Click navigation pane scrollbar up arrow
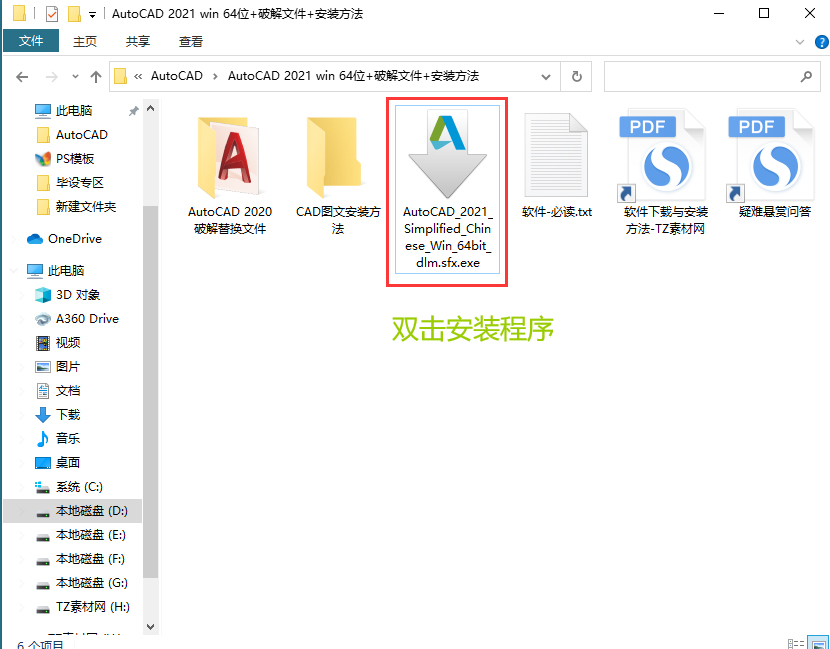830x649 pixels. coord(150,109)
